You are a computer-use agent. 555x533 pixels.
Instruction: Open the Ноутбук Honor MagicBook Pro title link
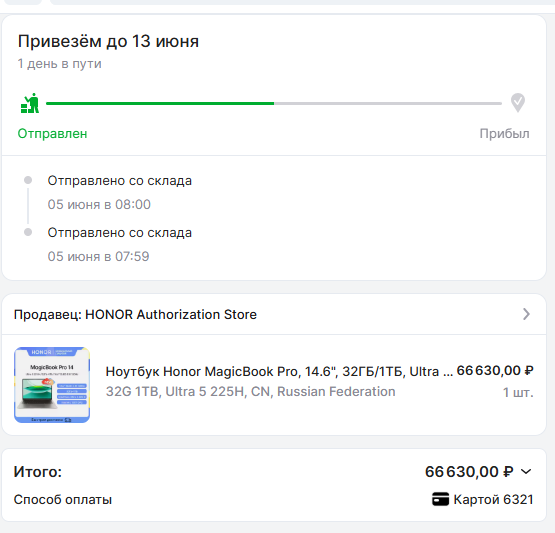(x=279, y=371)
